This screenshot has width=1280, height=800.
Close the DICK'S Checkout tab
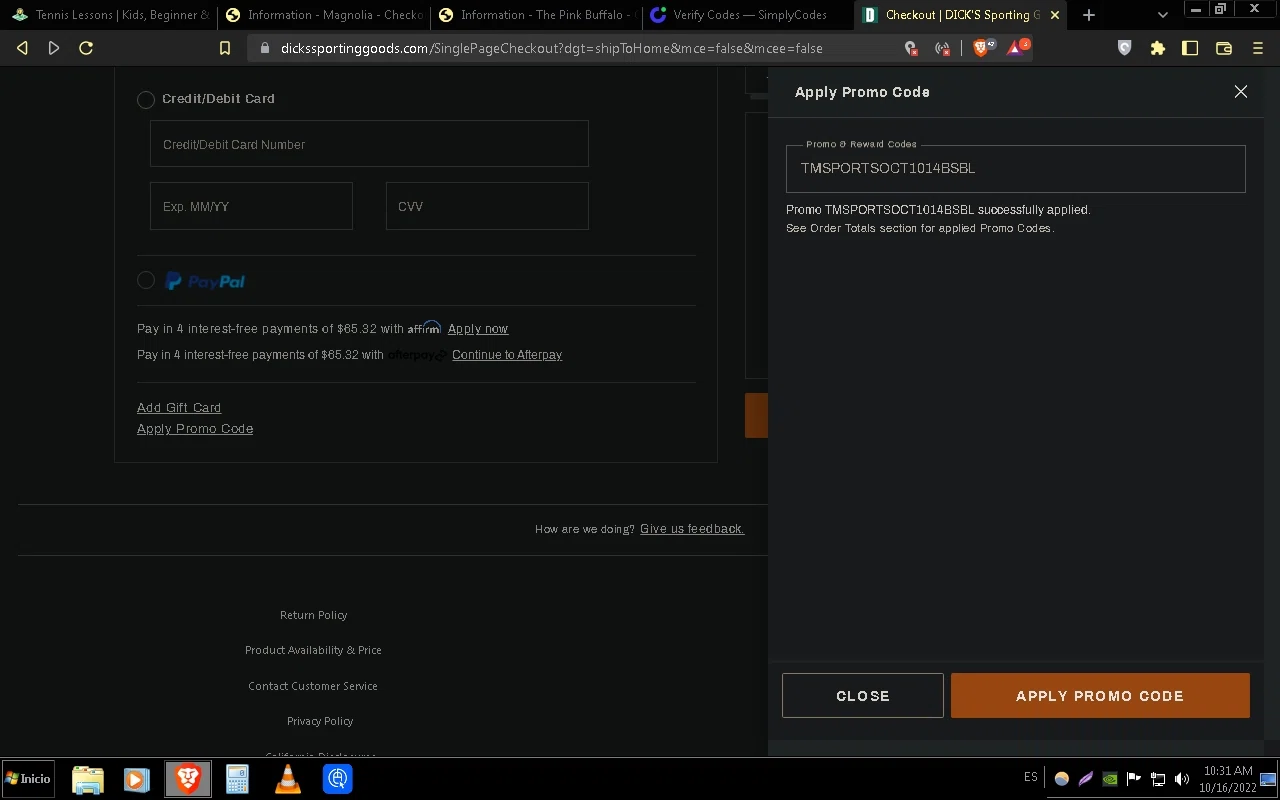pos(1054,15)
